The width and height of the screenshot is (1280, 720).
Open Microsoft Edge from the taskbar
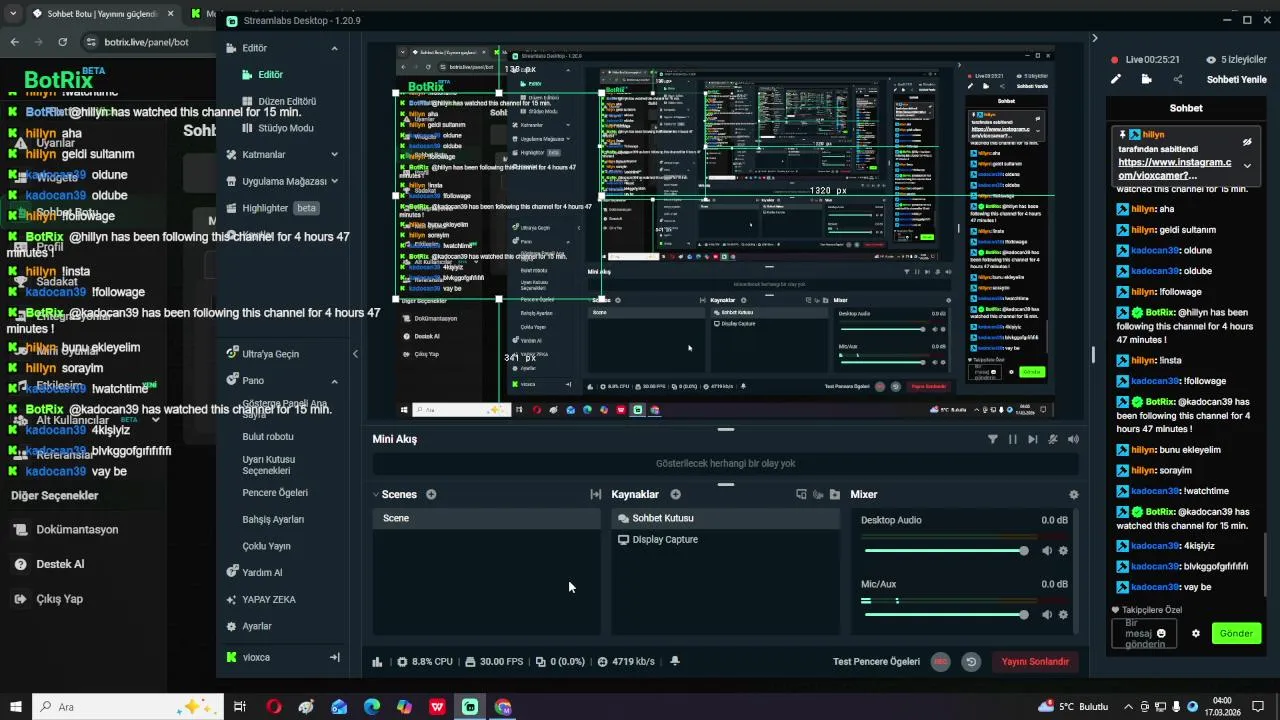tap(372, 707)
